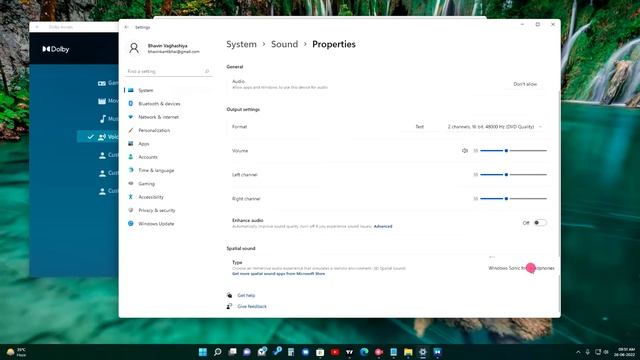Screen dimensions: 640x360
Task: Open Accessibility settings
Action: tap(167, 197)
